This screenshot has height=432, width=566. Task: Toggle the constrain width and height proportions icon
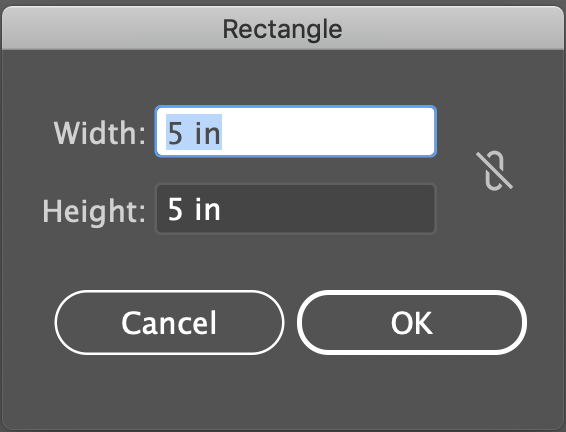494,170
